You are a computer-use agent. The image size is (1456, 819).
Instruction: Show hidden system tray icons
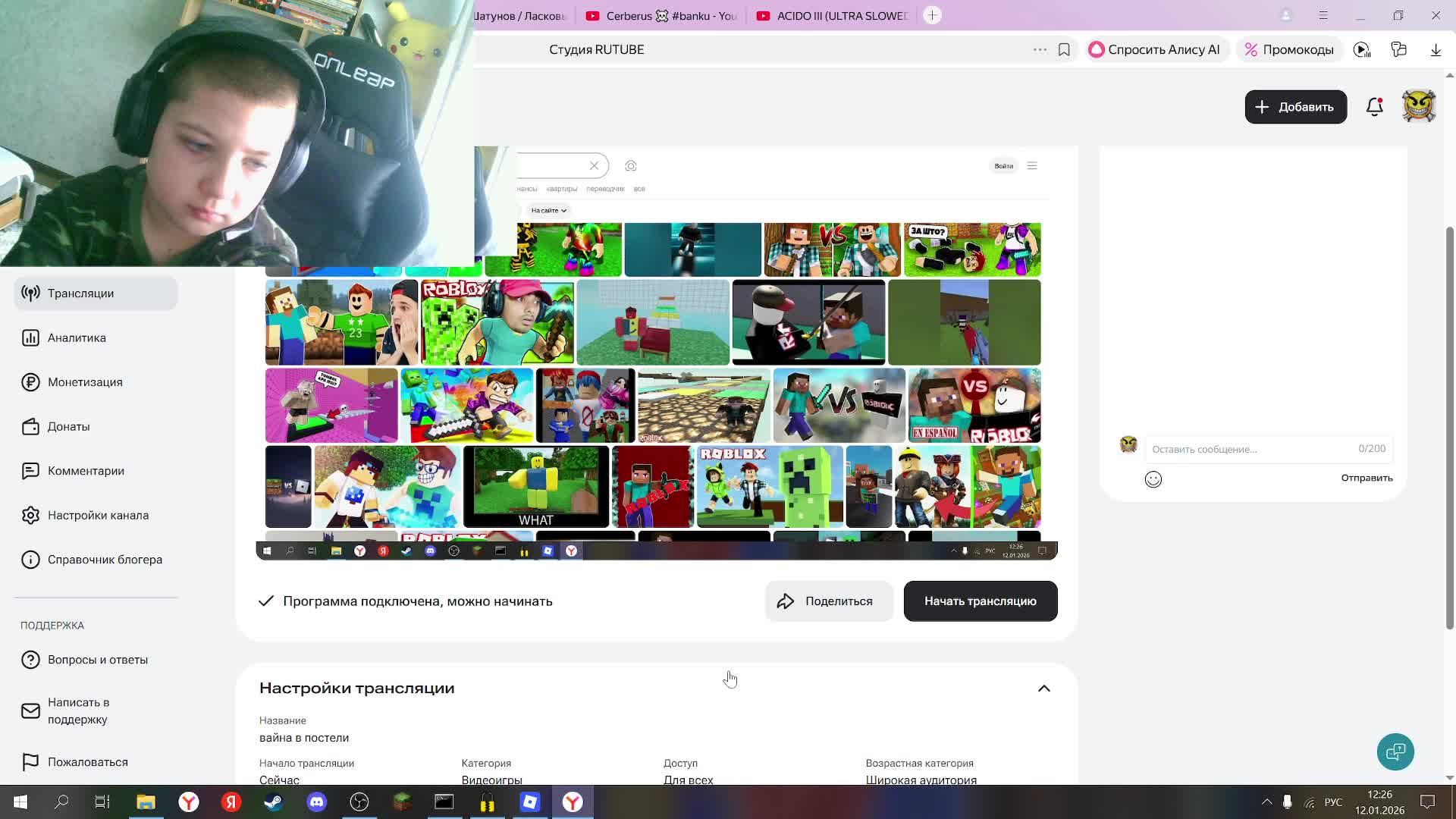click(1266, 802)
